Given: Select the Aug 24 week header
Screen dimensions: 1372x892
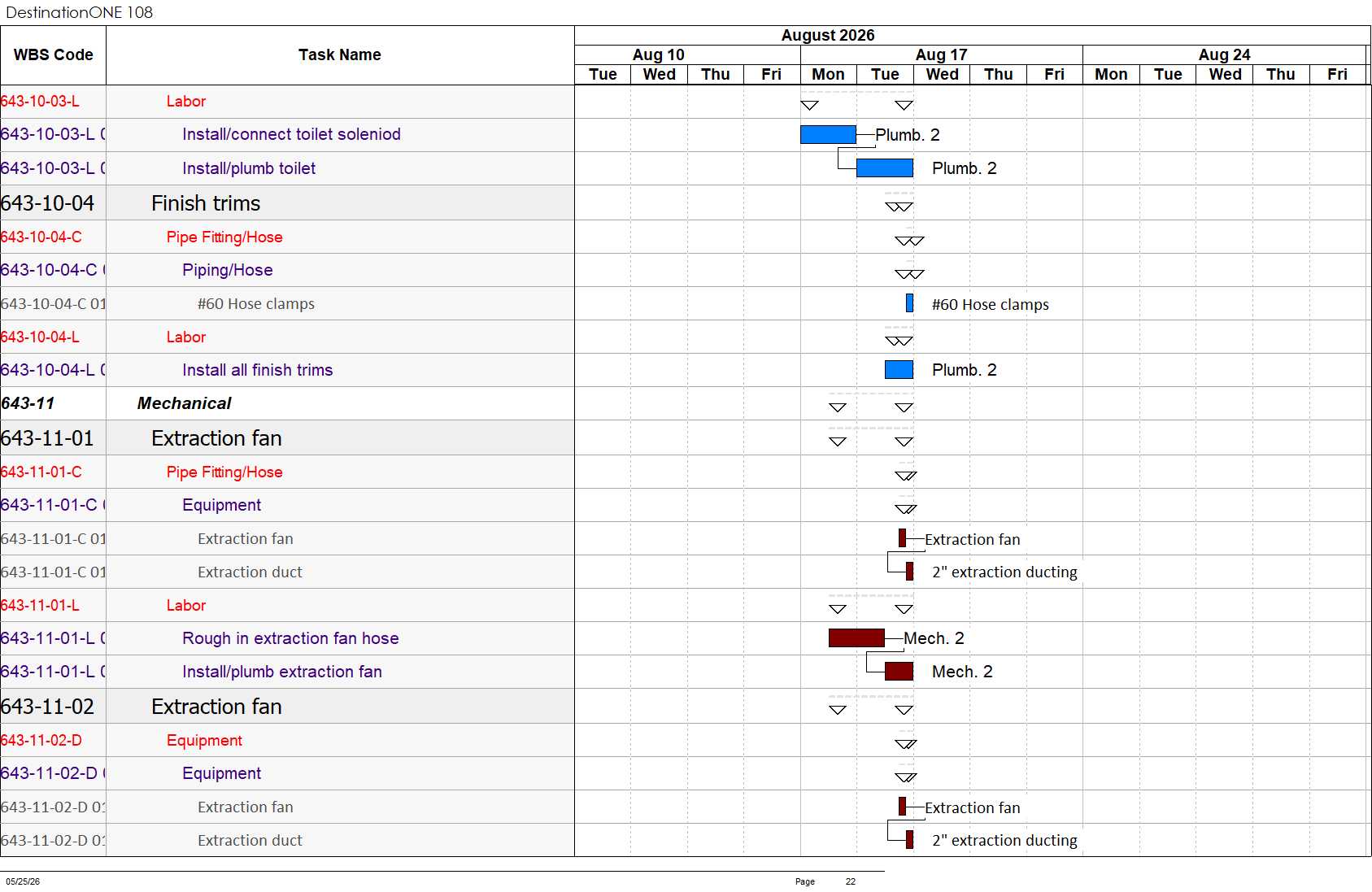Looking at the screenshot, I should coord(1224,54).
